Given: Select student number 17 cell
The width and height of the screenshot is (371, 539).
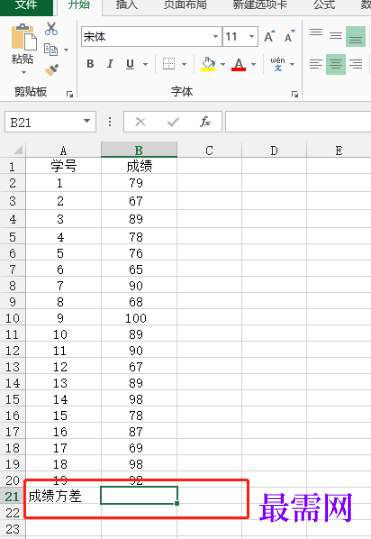Looking at the screenshot, I should point(63,448).
